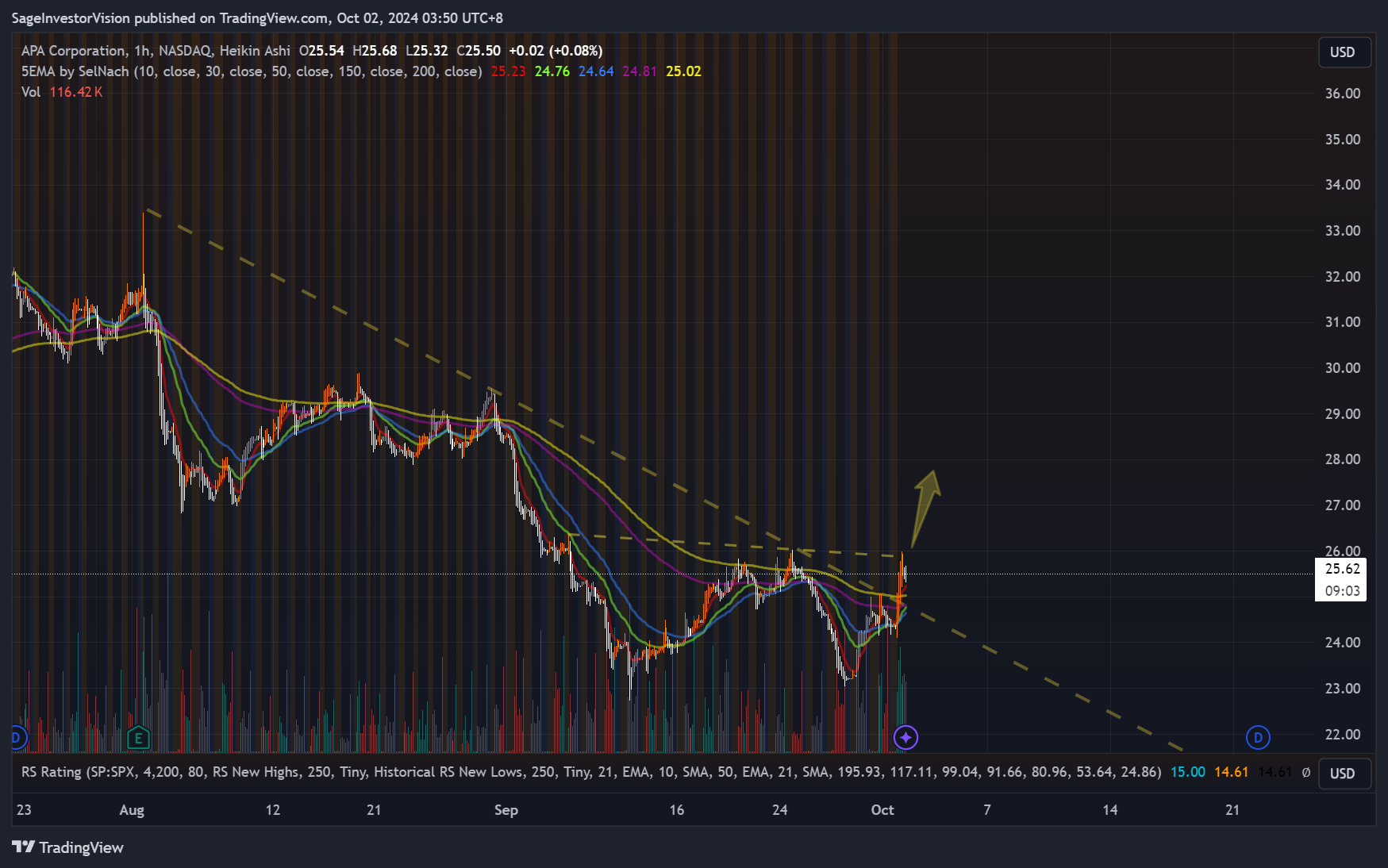Image resolution: width=1388 pixels, height=868 pixels.
Task: Open the USD selector in the RS Rating pane
Action: [1343, 774]
